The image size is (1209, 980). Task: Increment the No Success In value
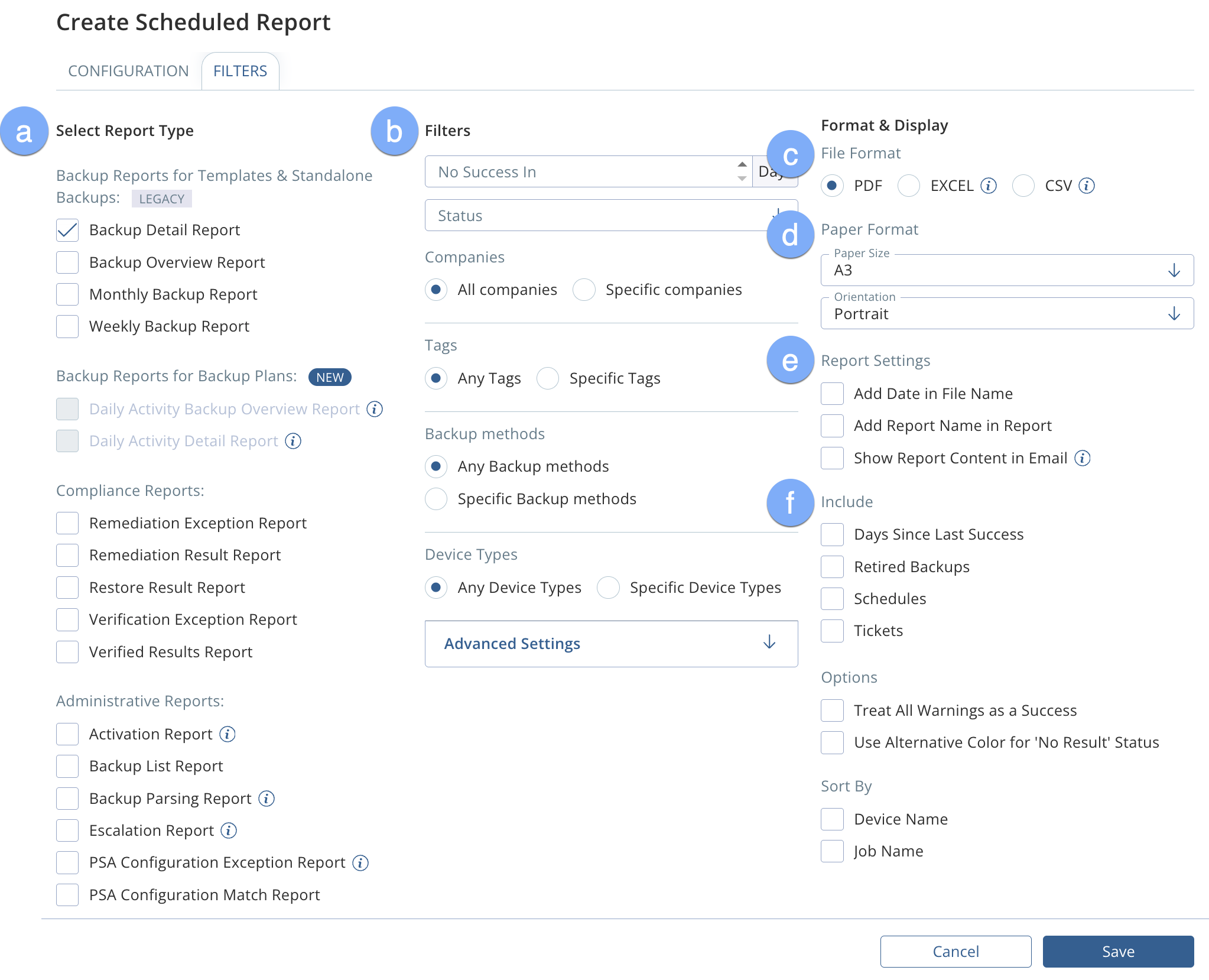742,164
